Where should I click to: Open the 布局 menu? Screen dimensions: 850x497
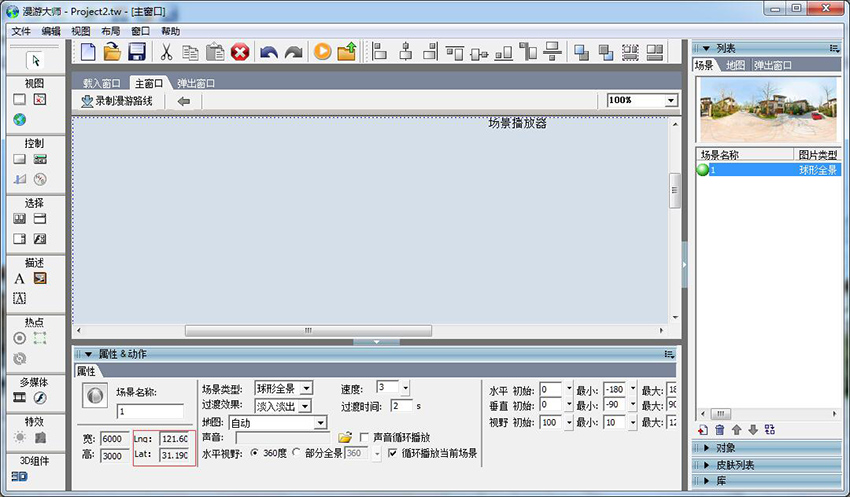coord(110,31)
